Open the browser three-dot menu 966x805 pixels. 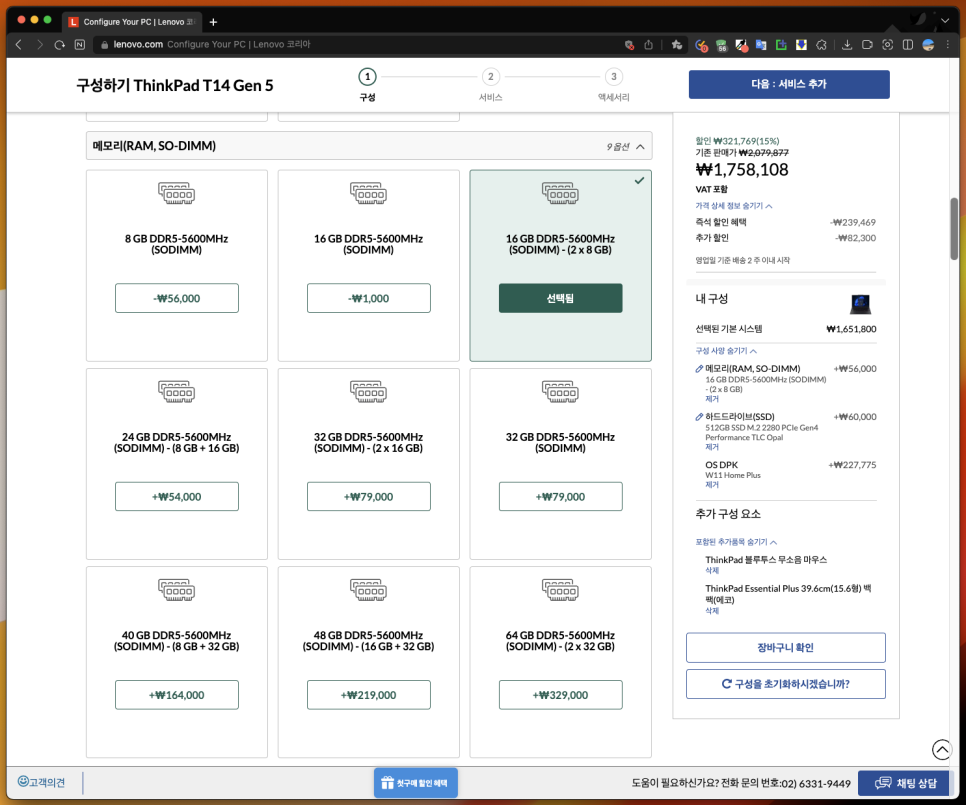(948, 44)
